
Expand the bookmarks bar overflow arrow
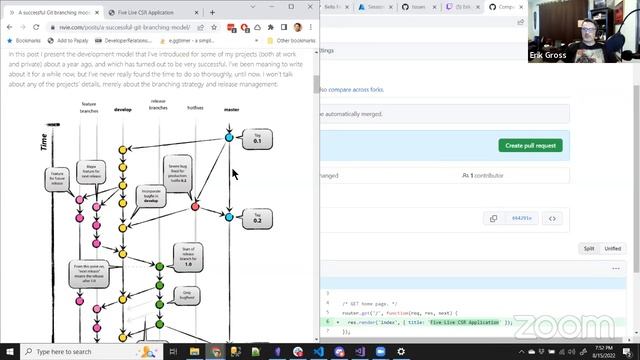(256, 41)
